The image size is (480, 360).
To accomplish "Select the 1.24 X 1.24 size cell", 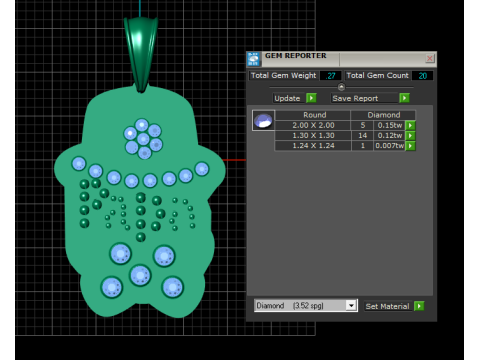I will tap(313, 146).
